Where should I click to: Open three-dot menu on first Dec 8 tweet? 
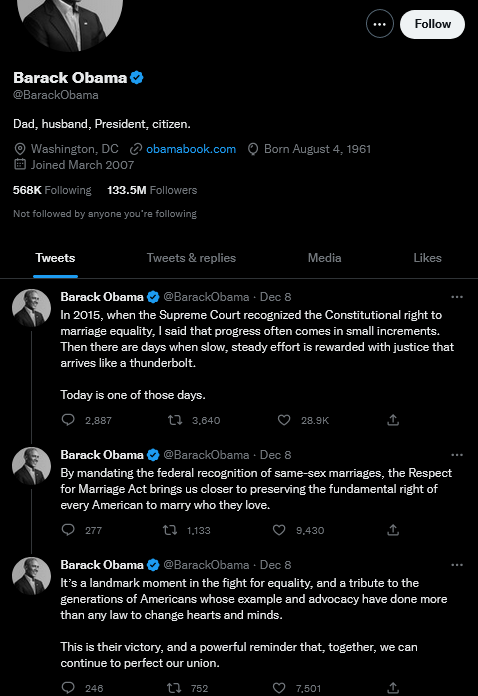click(x=457, y=297)
